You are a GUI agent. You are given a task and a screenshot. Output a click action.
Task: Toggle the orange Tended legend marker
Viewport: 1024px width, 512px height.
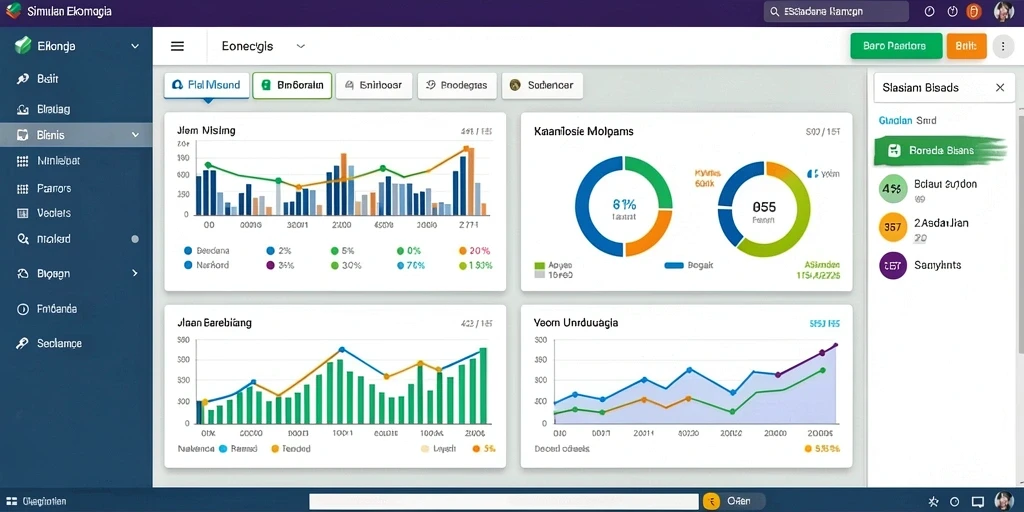tap(275, 449)
